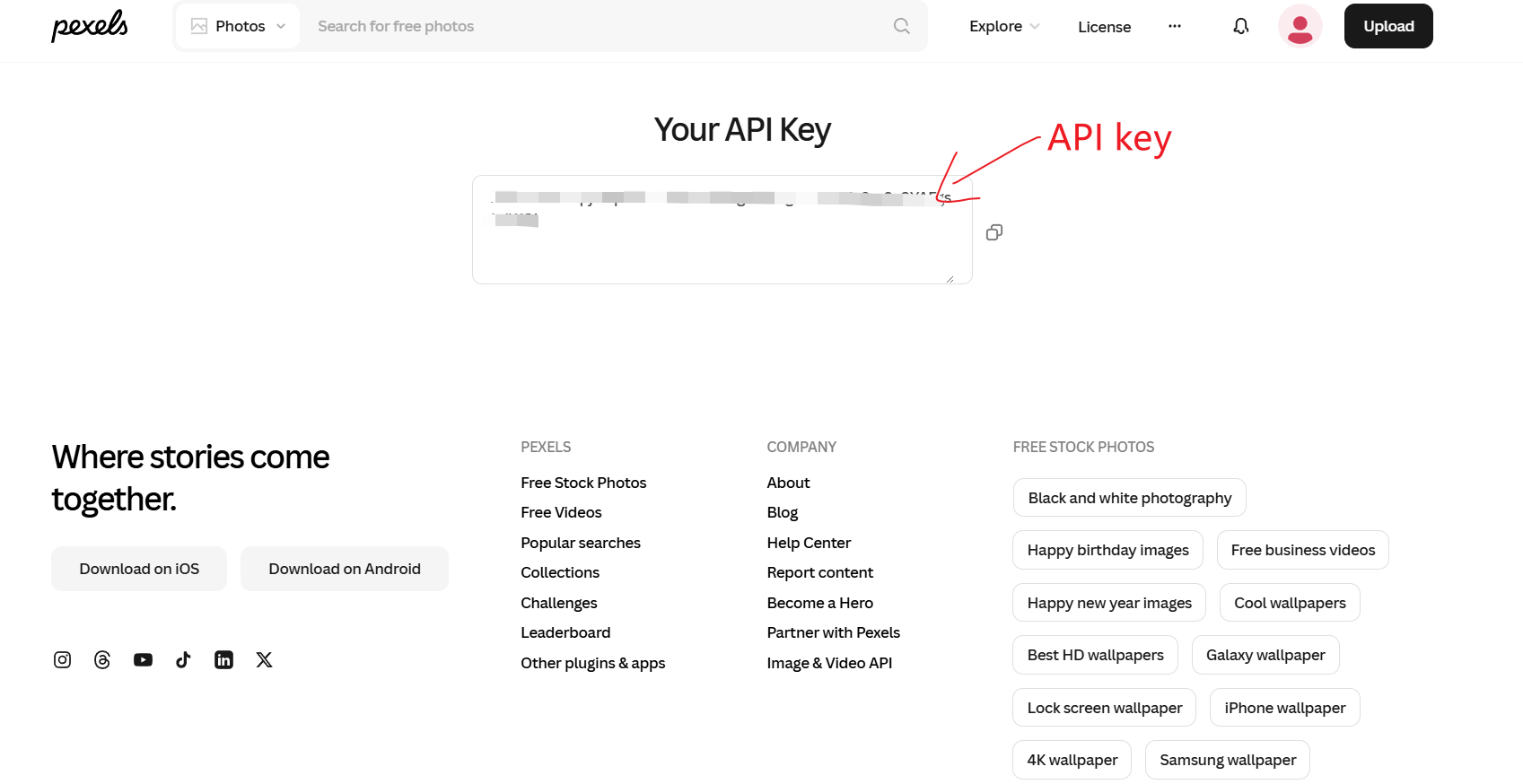Screen dimensions: 1523x784
Task: Open Pexels X profile
Action: (264, 660)
